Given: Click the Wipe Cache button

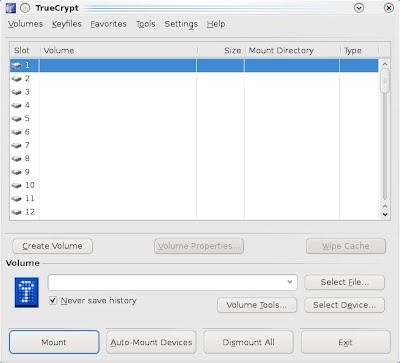Looking at the screenshot, I should click(x=346, y=246).
